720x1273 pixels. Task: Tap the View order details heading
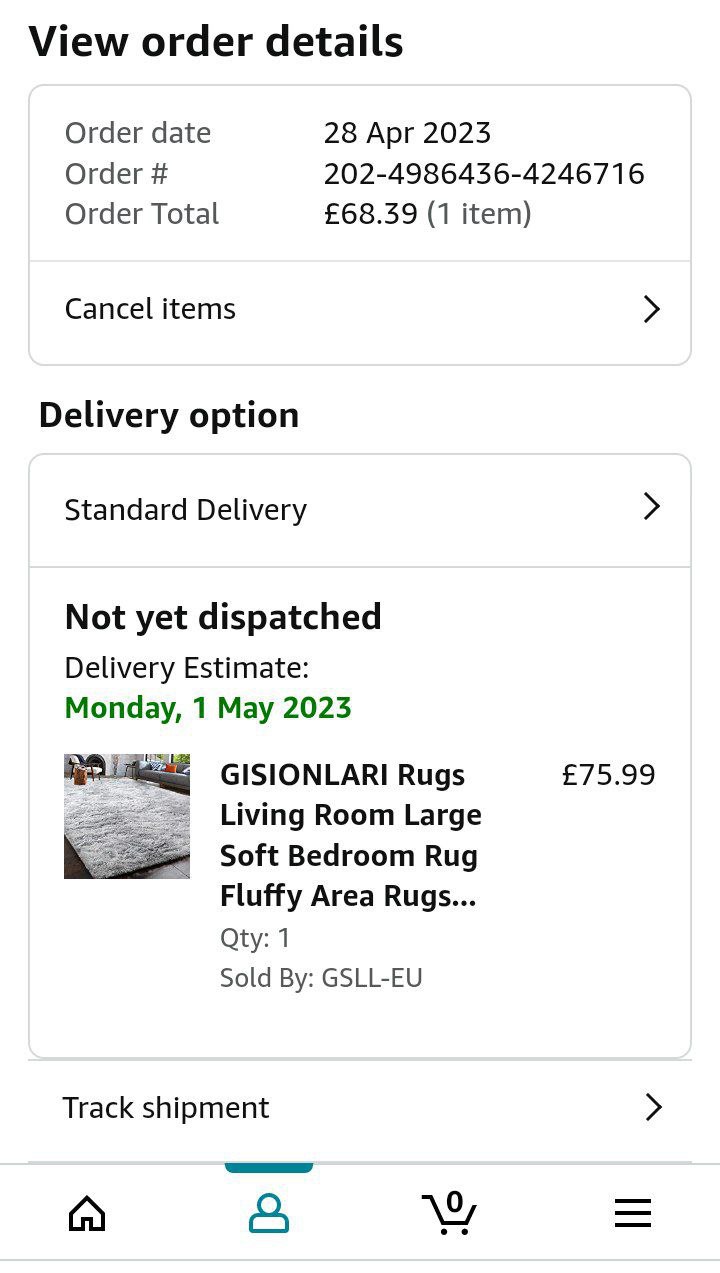click(216, 42)
